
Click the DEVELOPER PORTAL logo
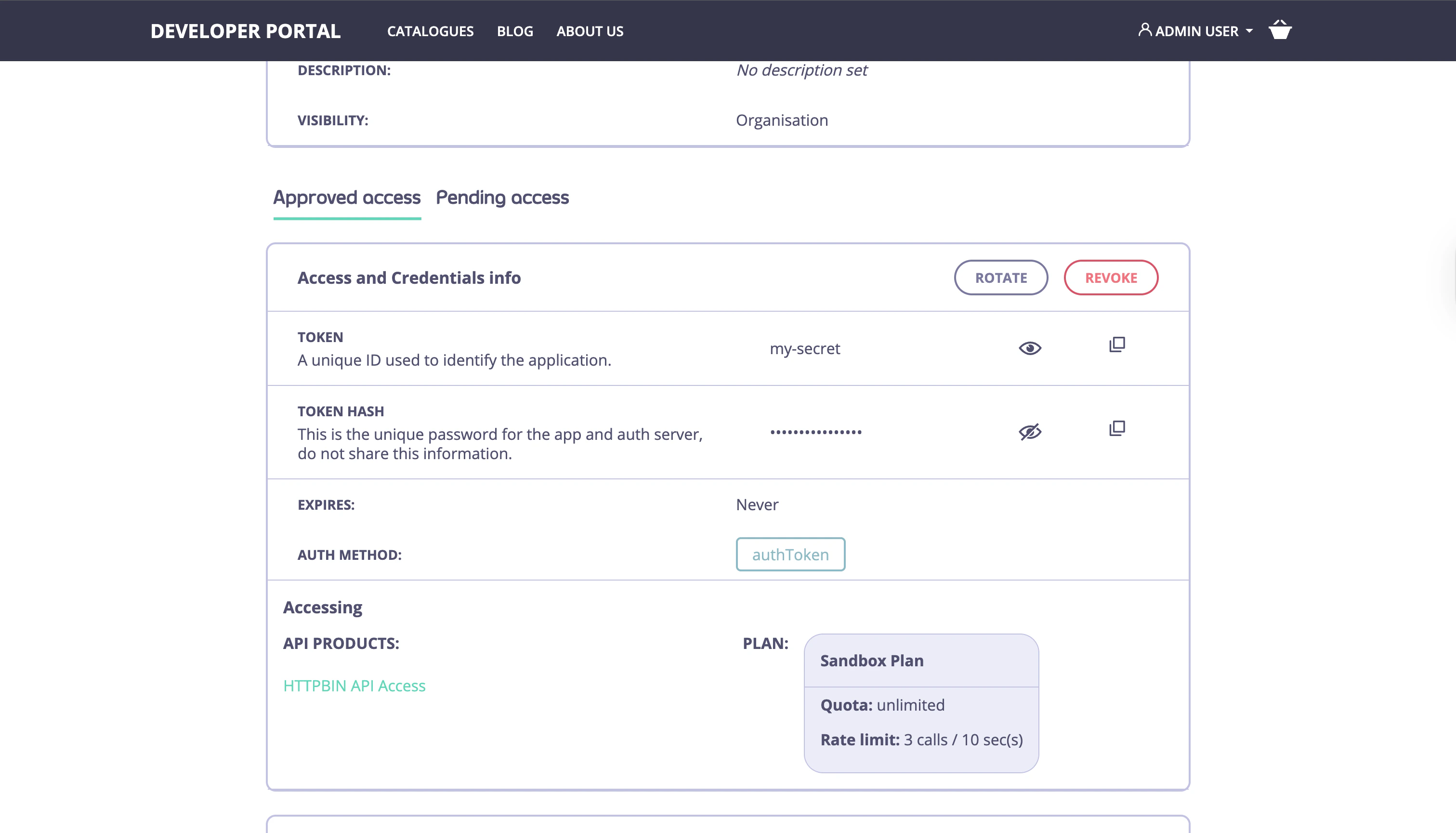click(245, 31)
